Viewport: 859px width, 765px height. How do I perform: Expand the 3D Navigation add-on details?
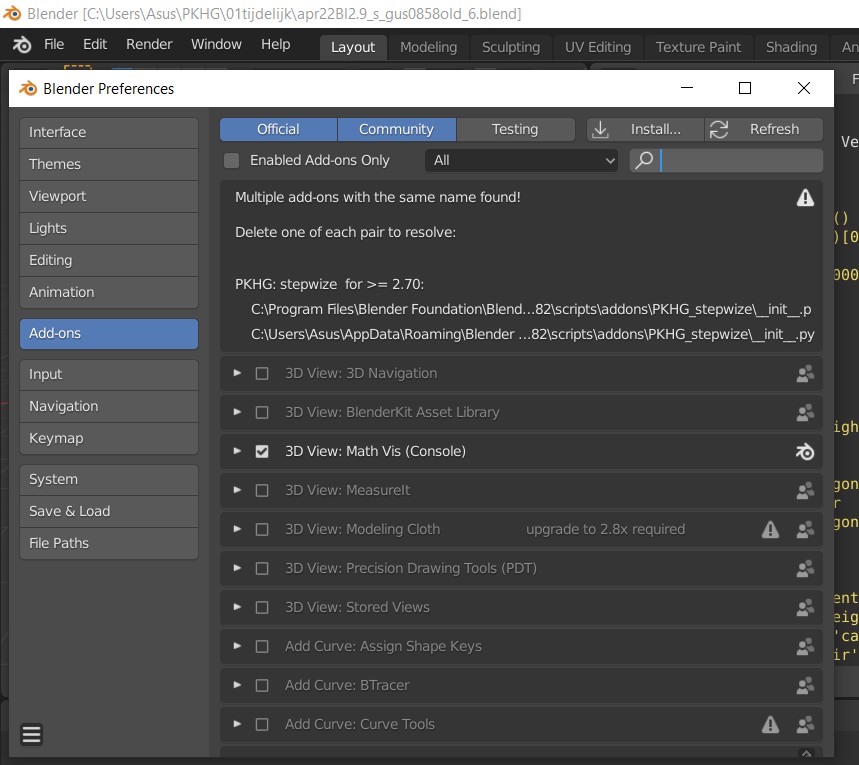click(x=237, y=373)
